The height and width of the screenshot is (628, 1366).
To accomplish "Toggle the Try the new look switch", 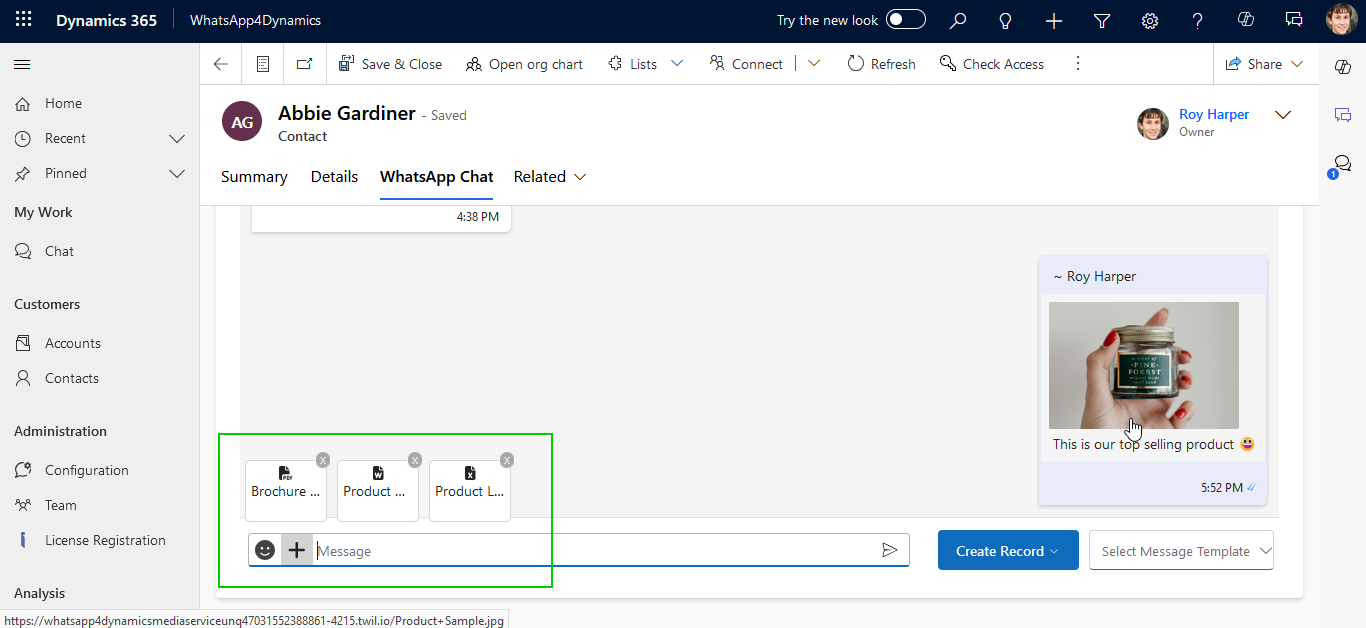I will (905, 20).
